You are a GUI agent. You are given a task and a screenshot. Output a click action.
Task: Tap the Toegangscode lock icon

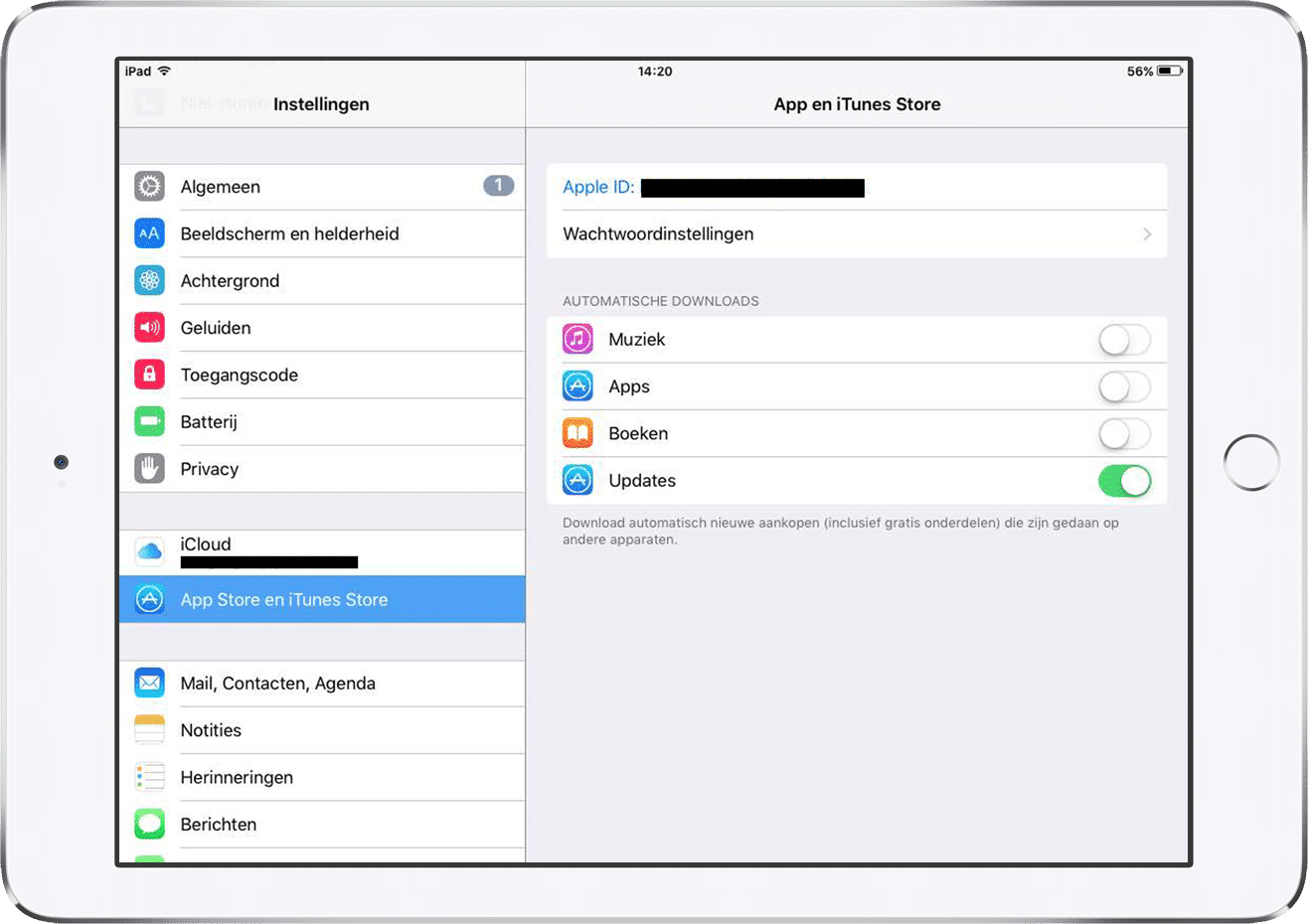click(149, 375)
